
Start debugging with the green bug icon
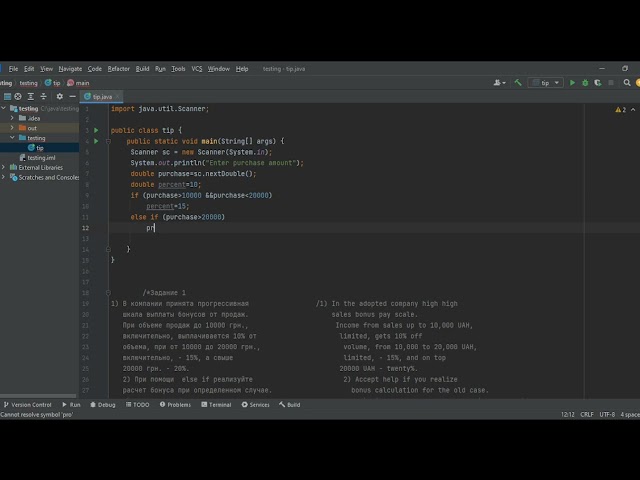tap(585, 83)
